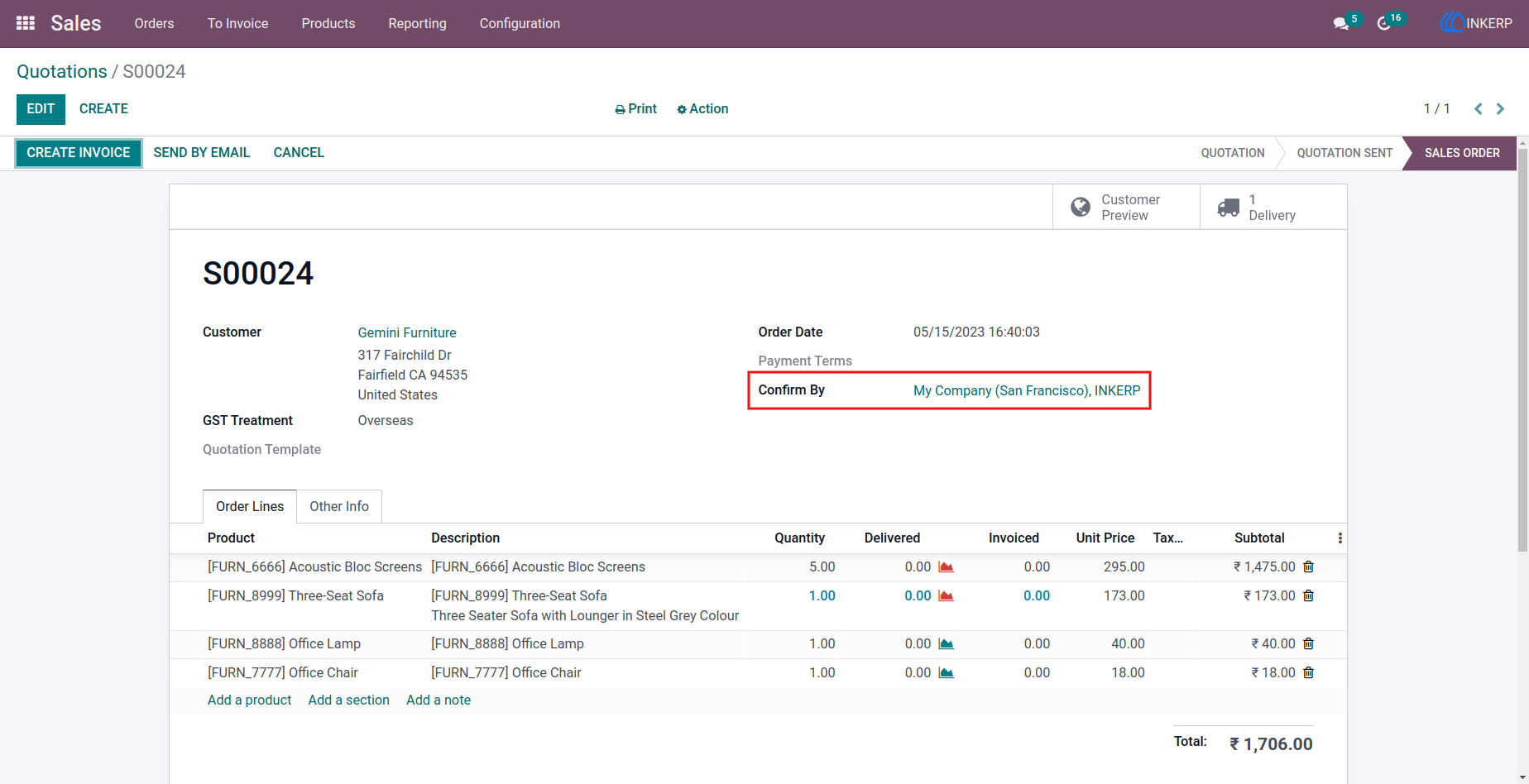Delete the Three-Seat Sofa line
Screen dimensions: 1529x784
(x=1308, y=595)
